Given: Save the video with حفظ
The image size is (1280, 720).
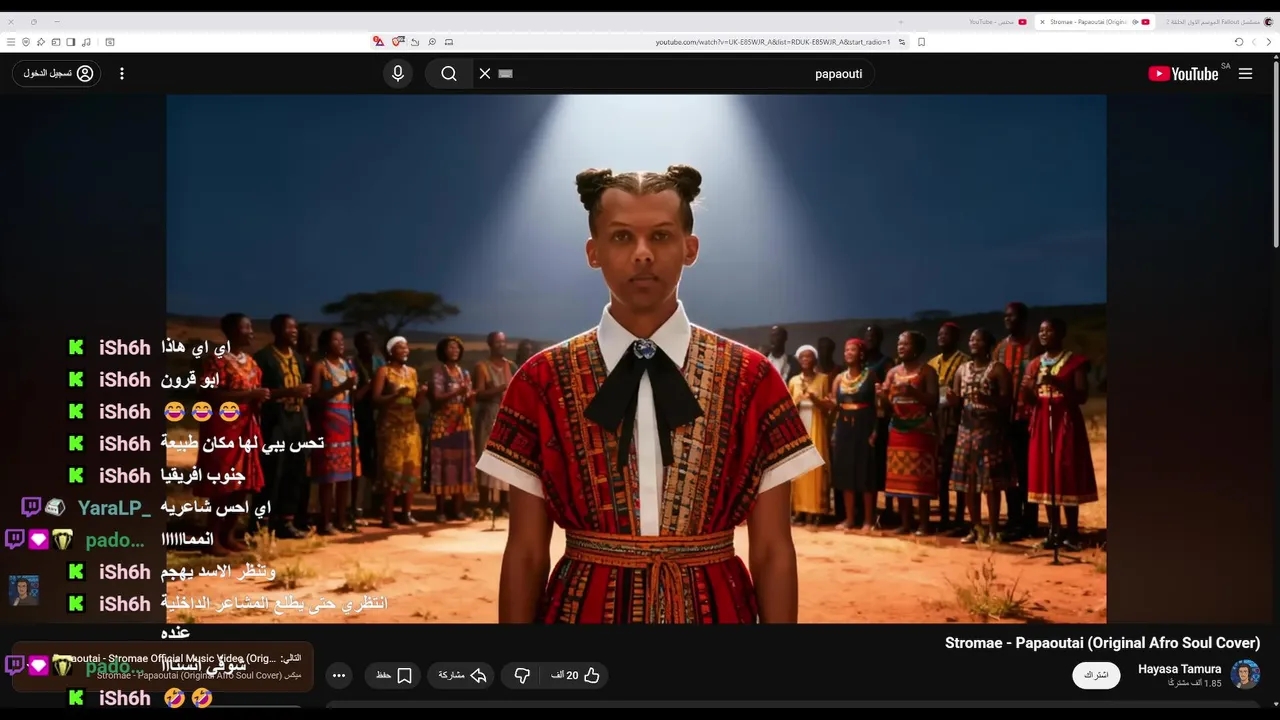Looking at the screenshot, I should 394,676.
